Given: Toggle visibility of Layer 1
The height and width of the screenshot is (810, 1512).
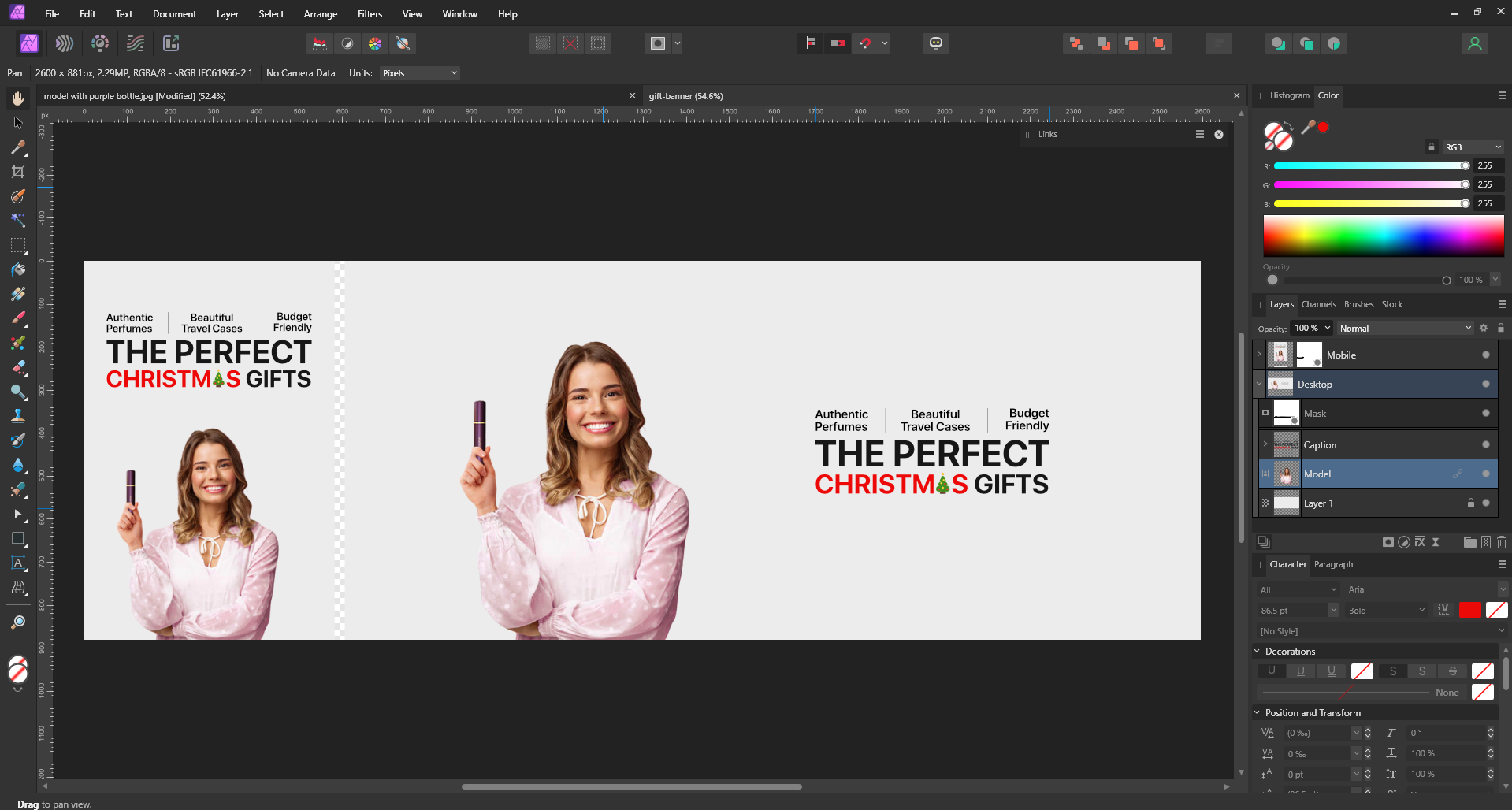Looking at the screenshot, I should click(x=1486, y=503).
